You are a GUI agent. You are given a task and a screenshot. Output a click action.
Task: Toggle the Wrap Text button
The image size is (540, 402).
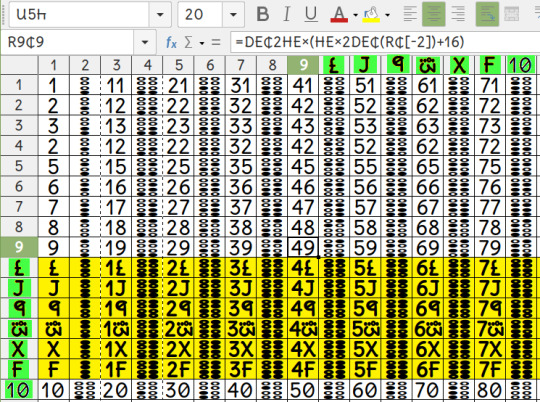point(487,14)
